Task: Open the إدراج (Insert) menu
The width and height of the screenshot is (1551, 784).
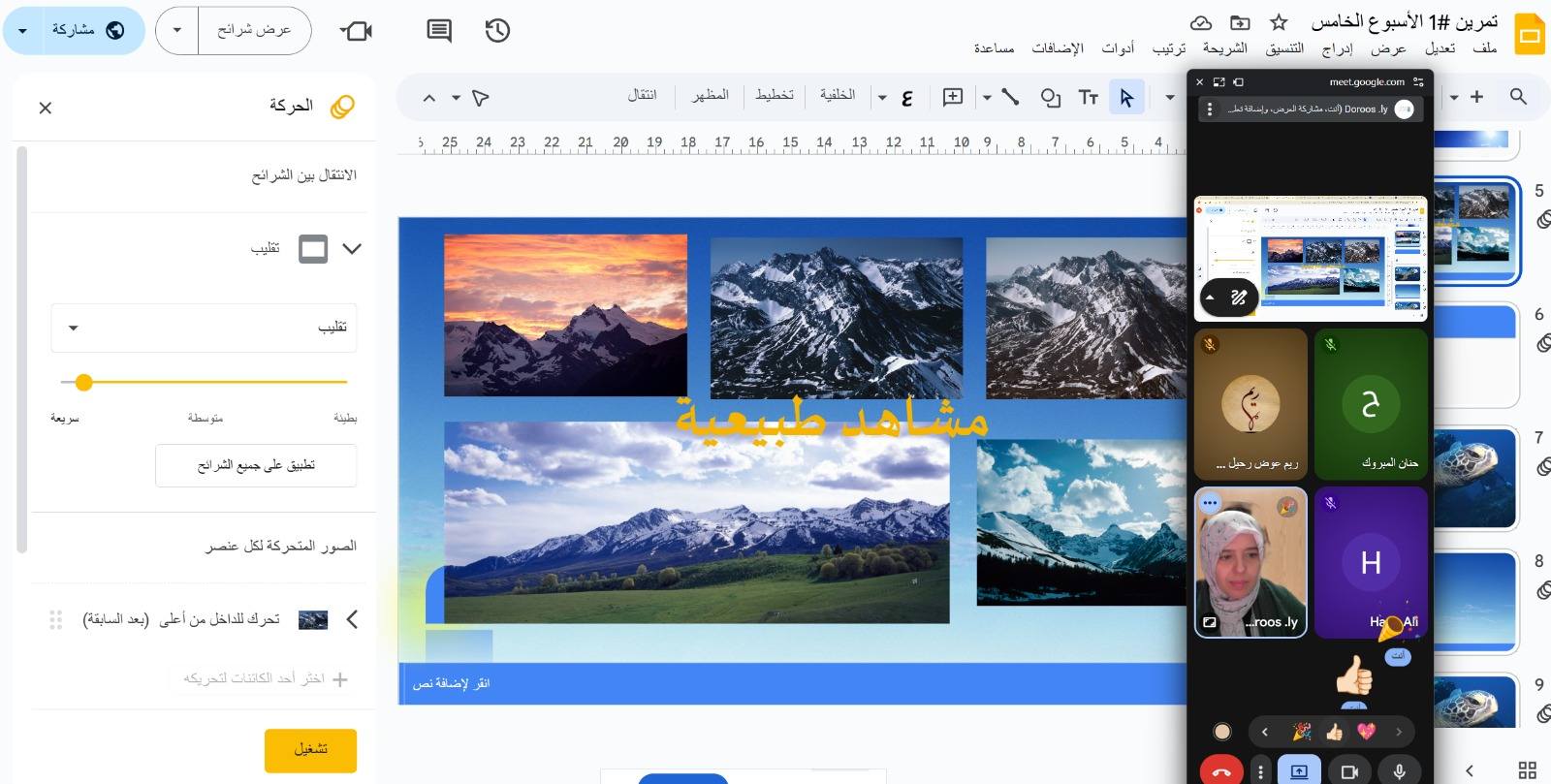Action: coord(1337,48)
